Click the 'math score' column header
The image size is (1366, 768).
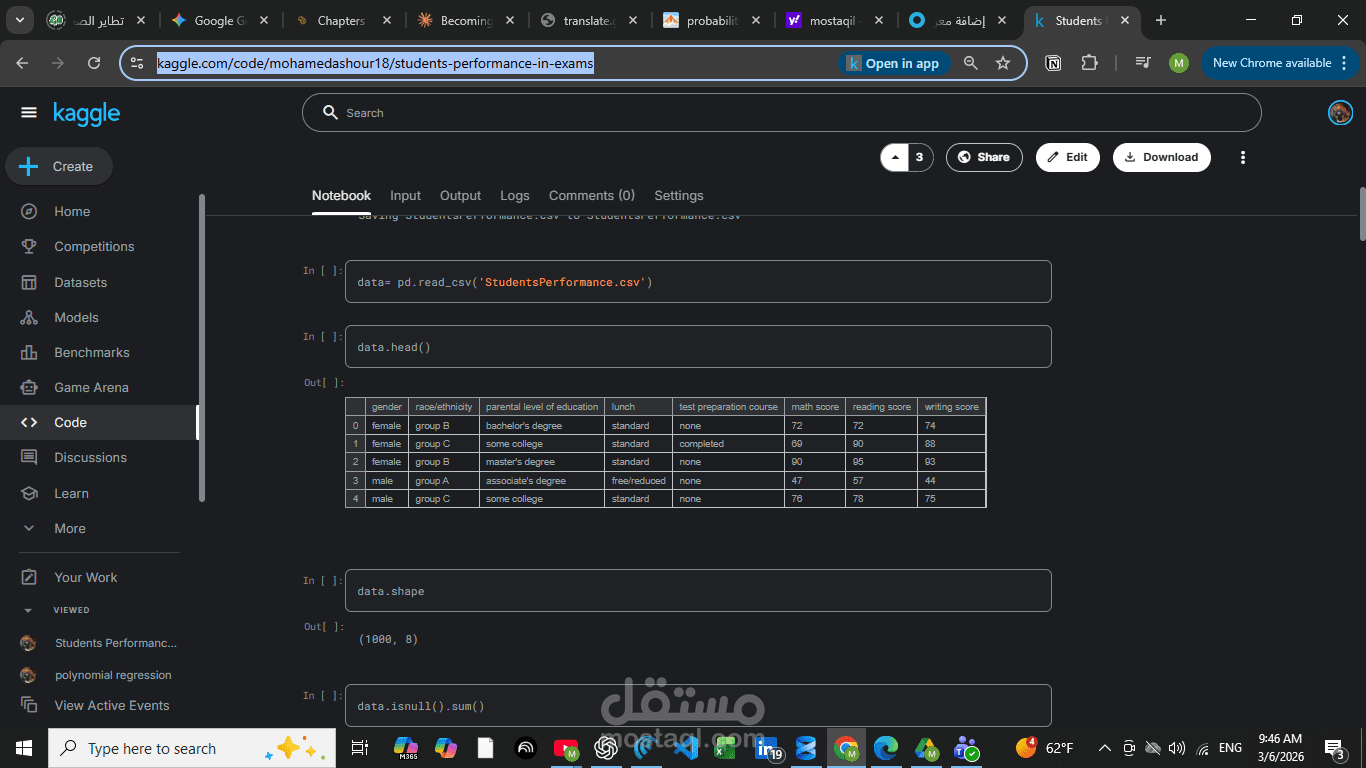[x=815, y=407]
